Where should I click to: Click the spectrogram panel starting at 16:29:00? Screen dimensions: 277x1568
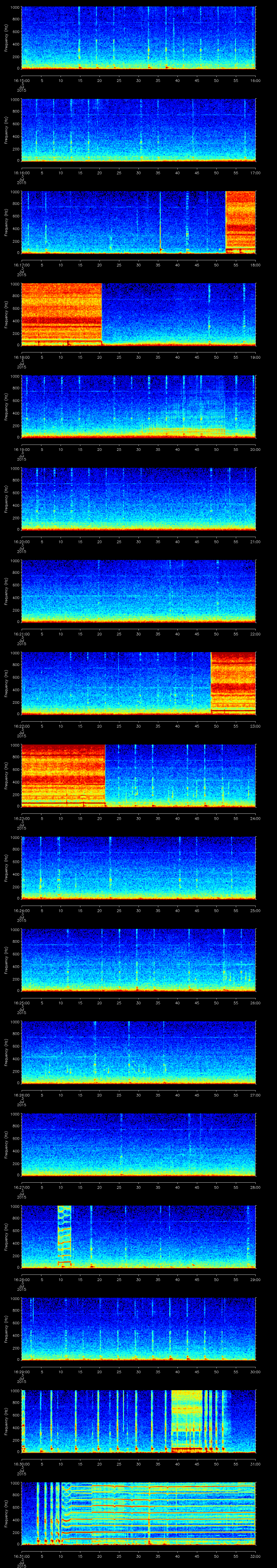coord(138,1329)
